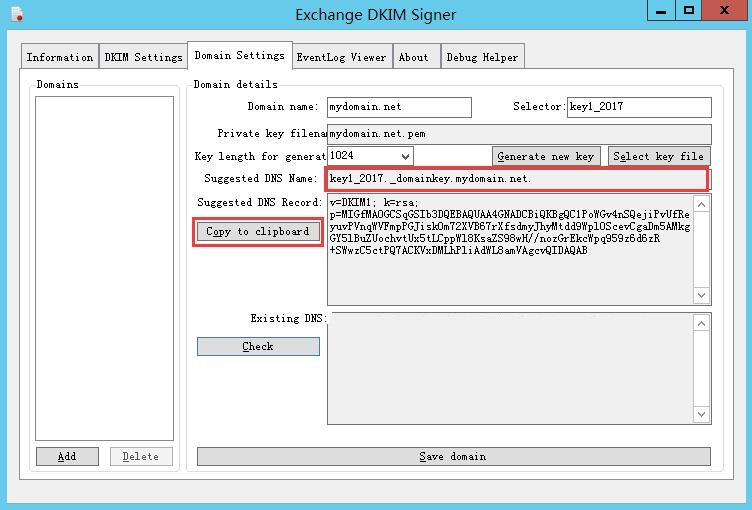Screen dimensions: 752x510
Task: Open the EventLog Viewer tab
Action: click(x=341, y=57)
